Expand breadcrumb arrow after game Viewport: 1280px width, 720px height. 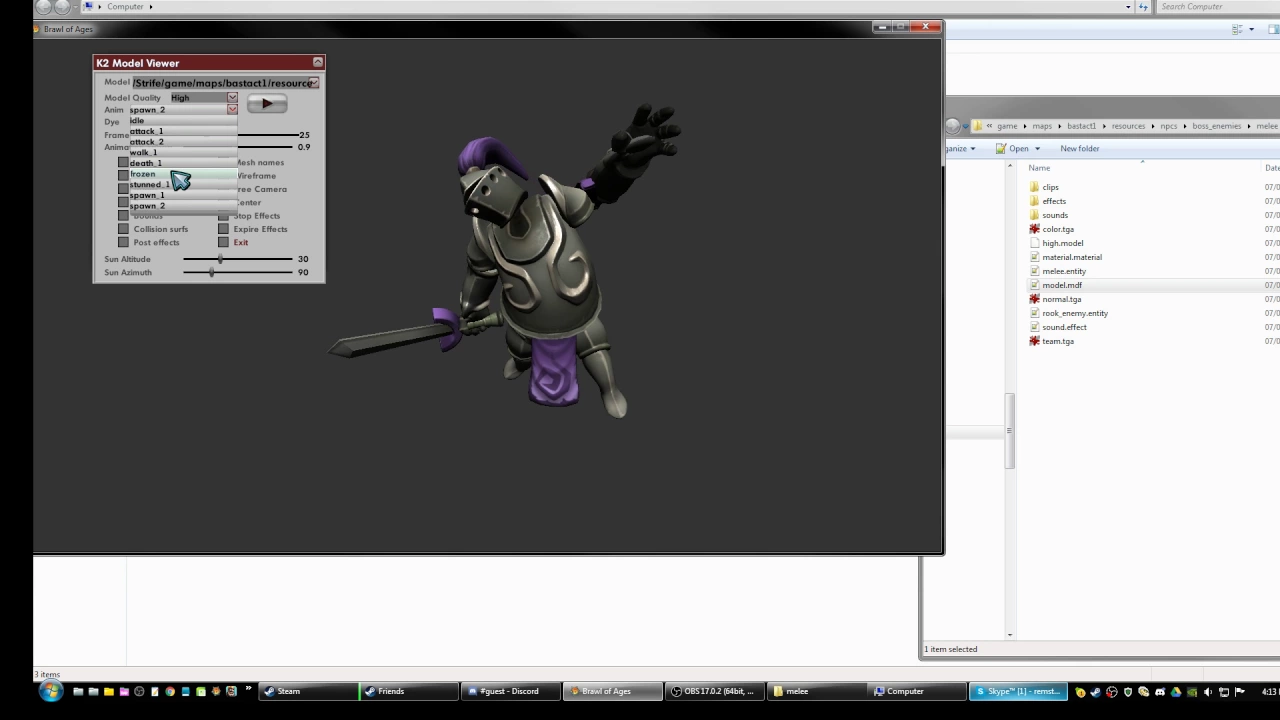[x=1024, y=126]
